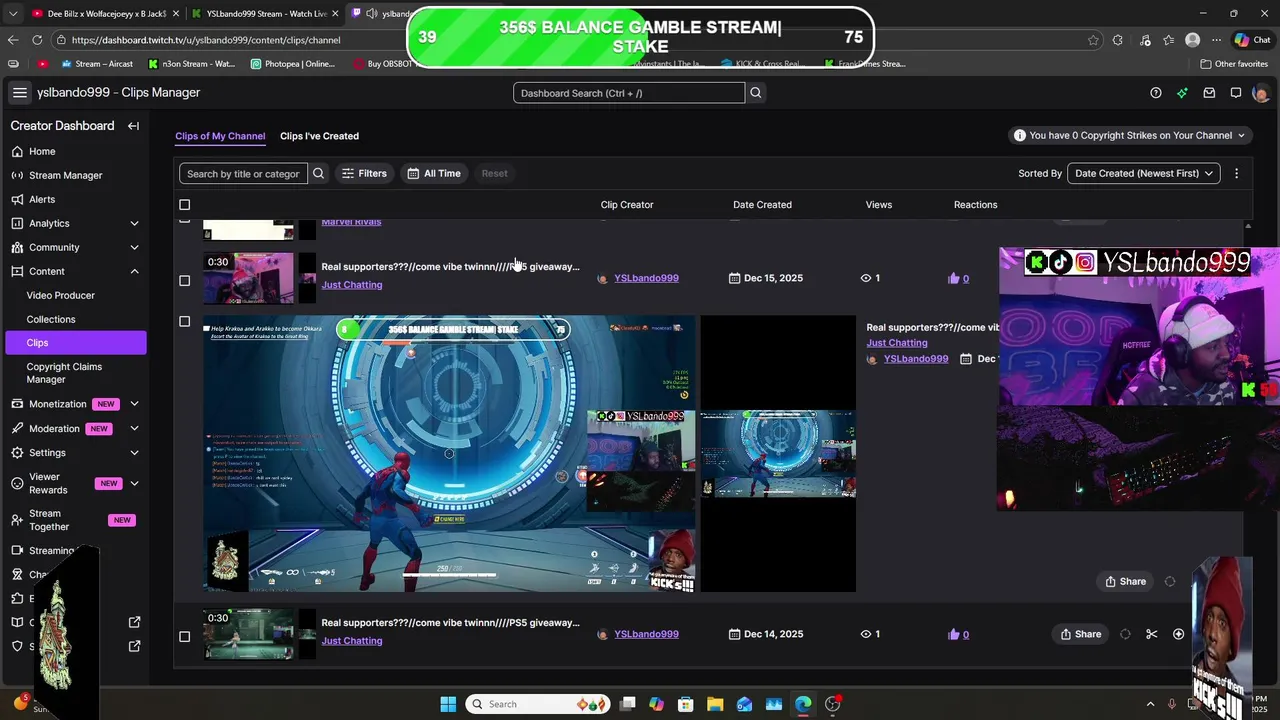
Task: Open the Windows Start menu
Action: [x=448, y=704]
